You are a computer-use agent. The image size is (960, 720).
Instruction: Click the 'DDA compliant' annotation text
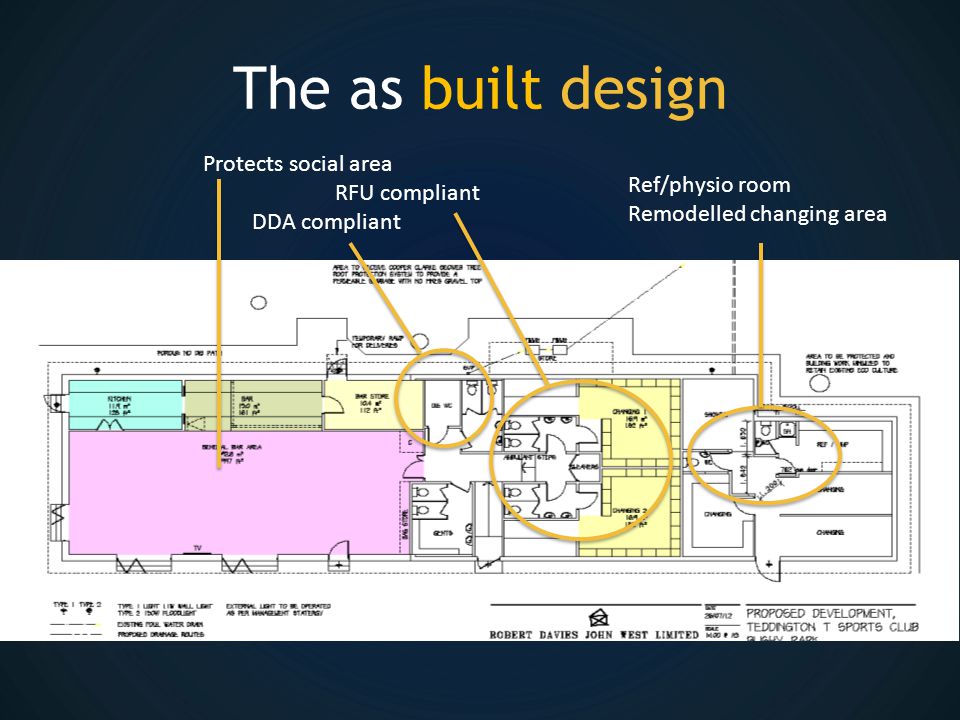tap(326, 222)
